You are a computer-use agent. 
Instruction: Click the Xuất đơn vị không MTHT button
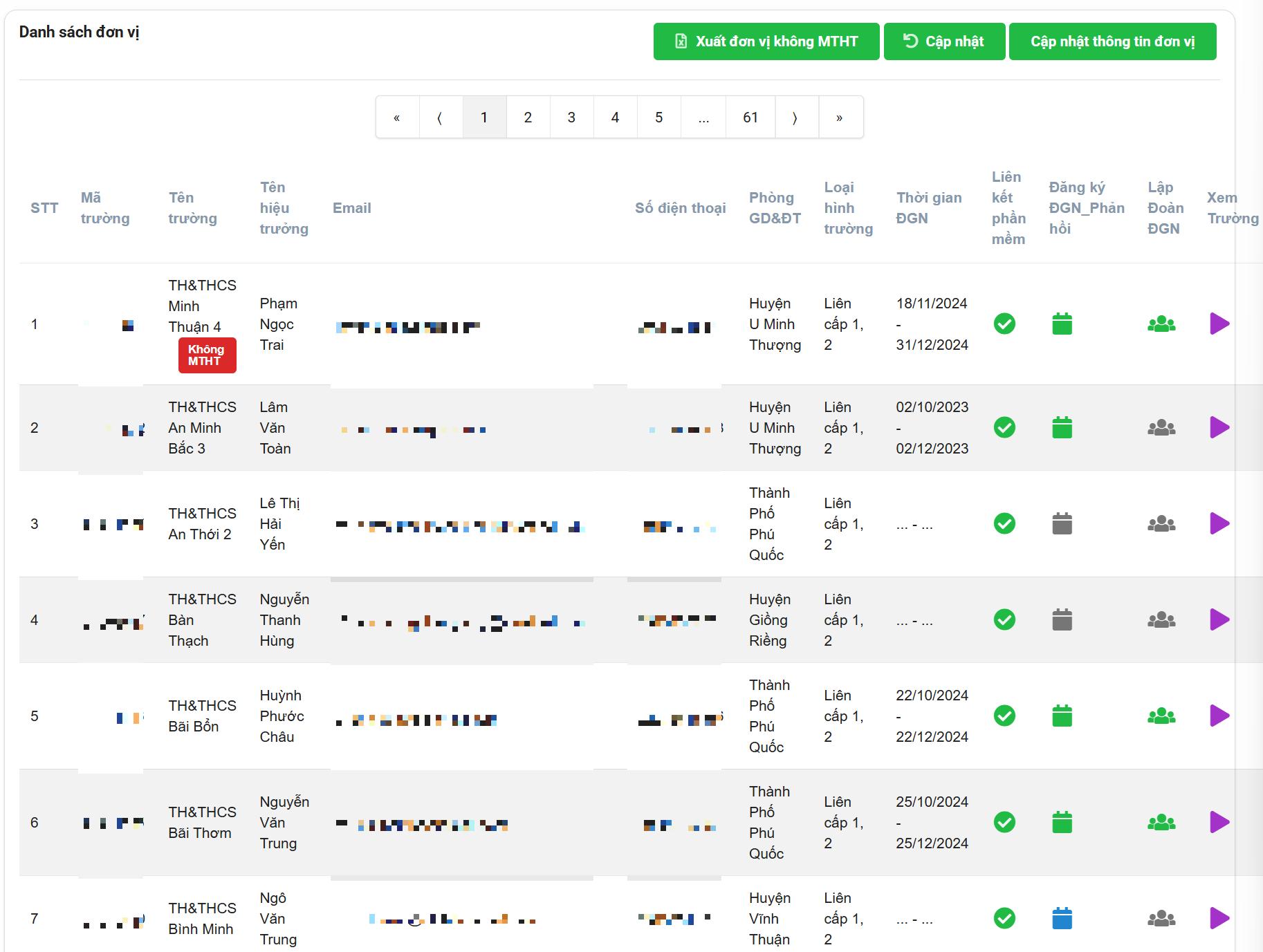click(766, 41)
